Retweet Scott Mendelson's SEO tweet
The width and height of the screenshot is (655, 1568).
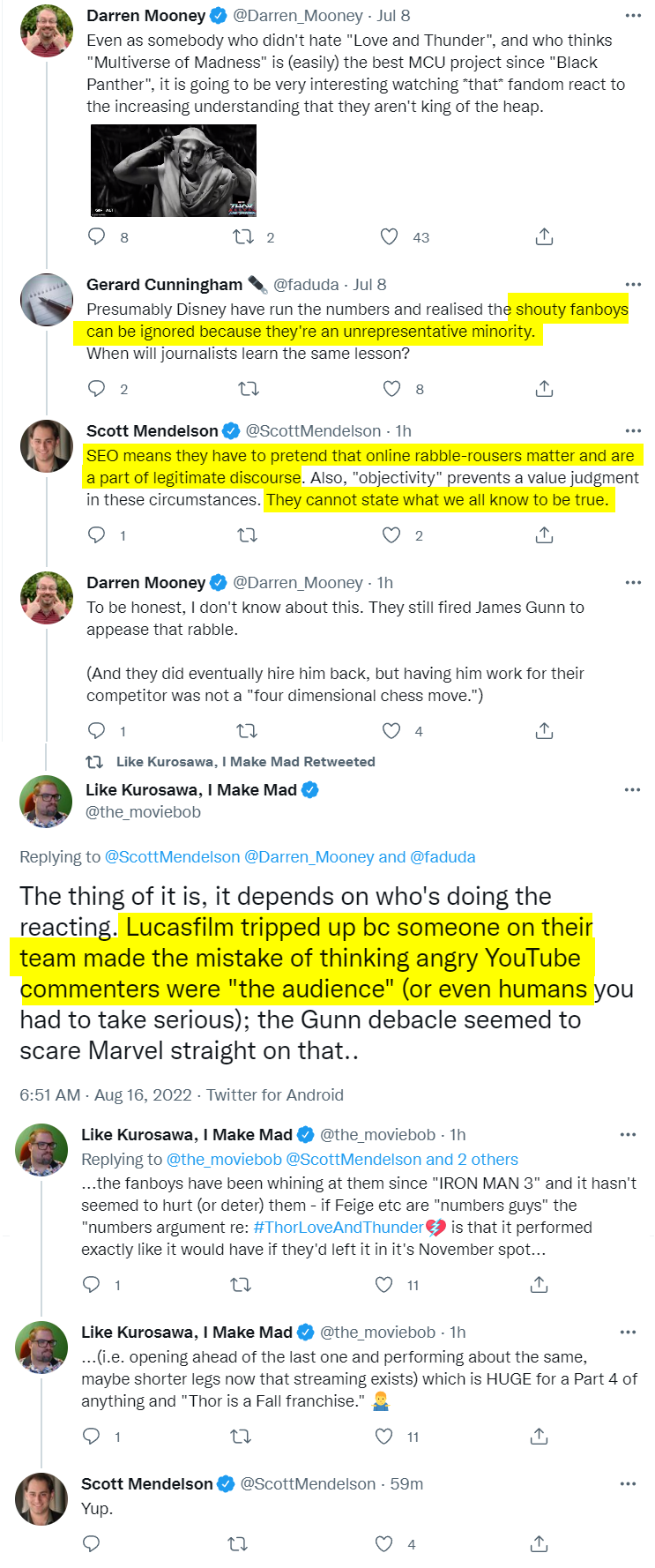[248, 534]
